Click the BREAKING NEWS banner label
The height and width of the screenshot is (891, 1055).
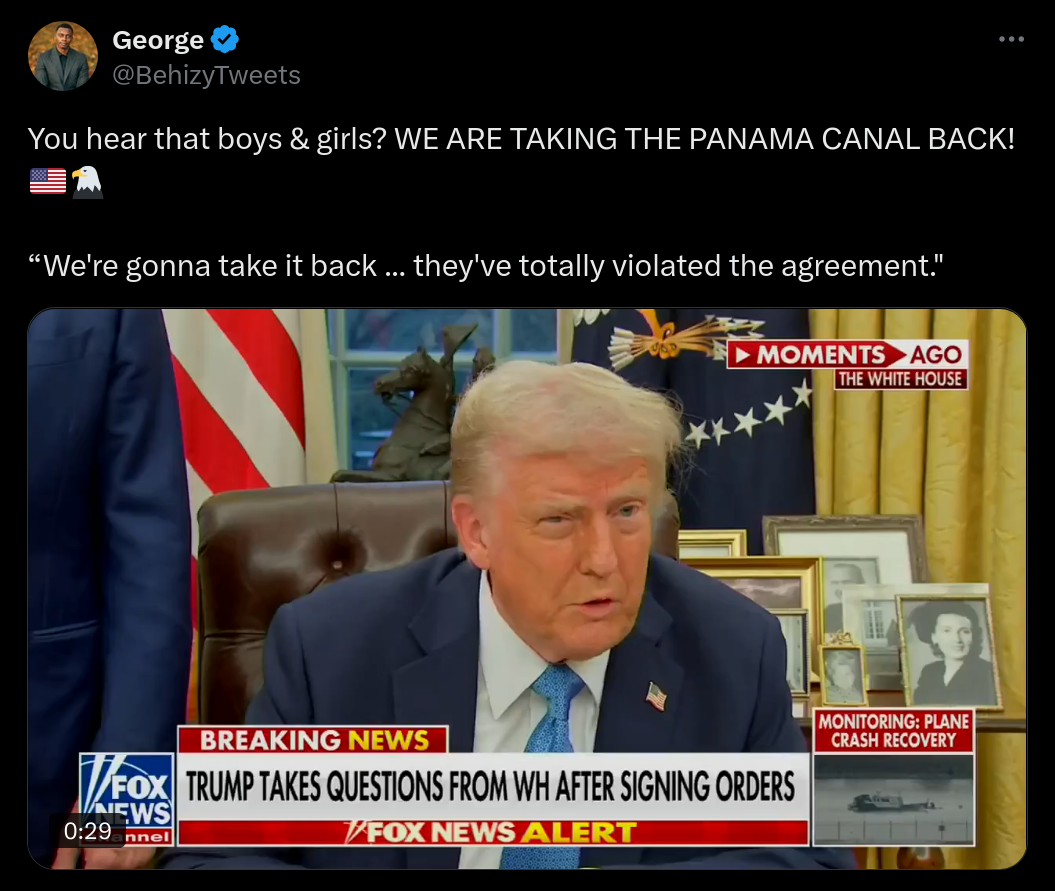[x=314, y=740]
